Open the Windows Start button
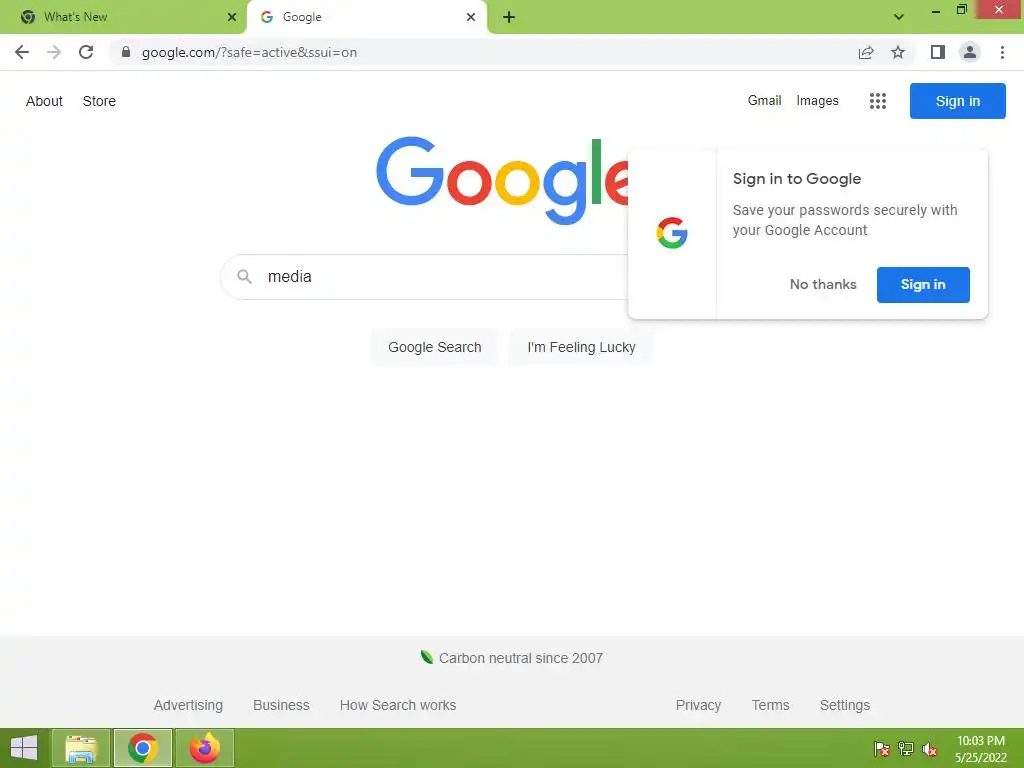Screen dimensions: 1024x768 click(x=24, y=748)
